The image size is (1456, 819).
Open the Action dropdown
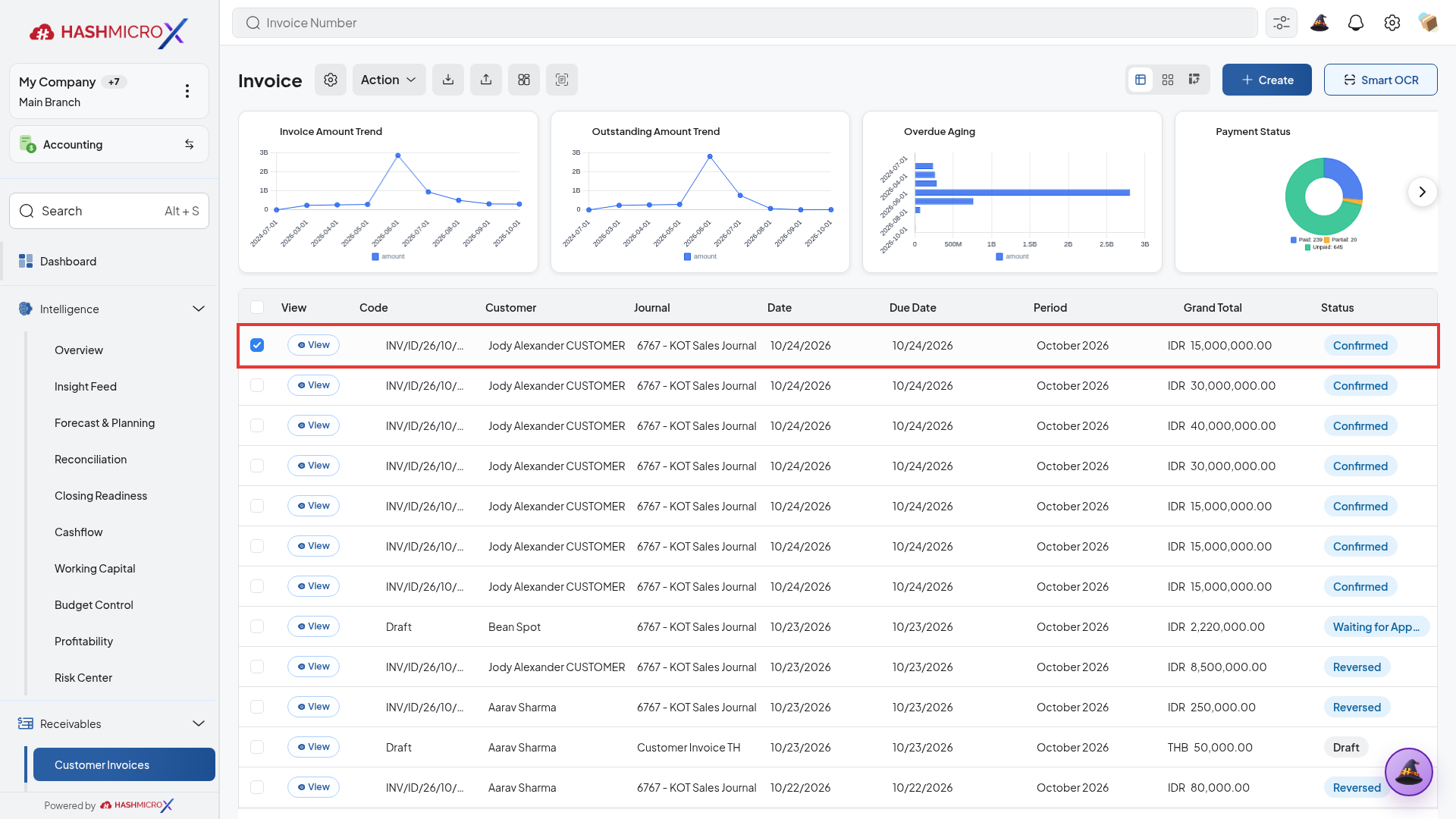coord(389,80)
